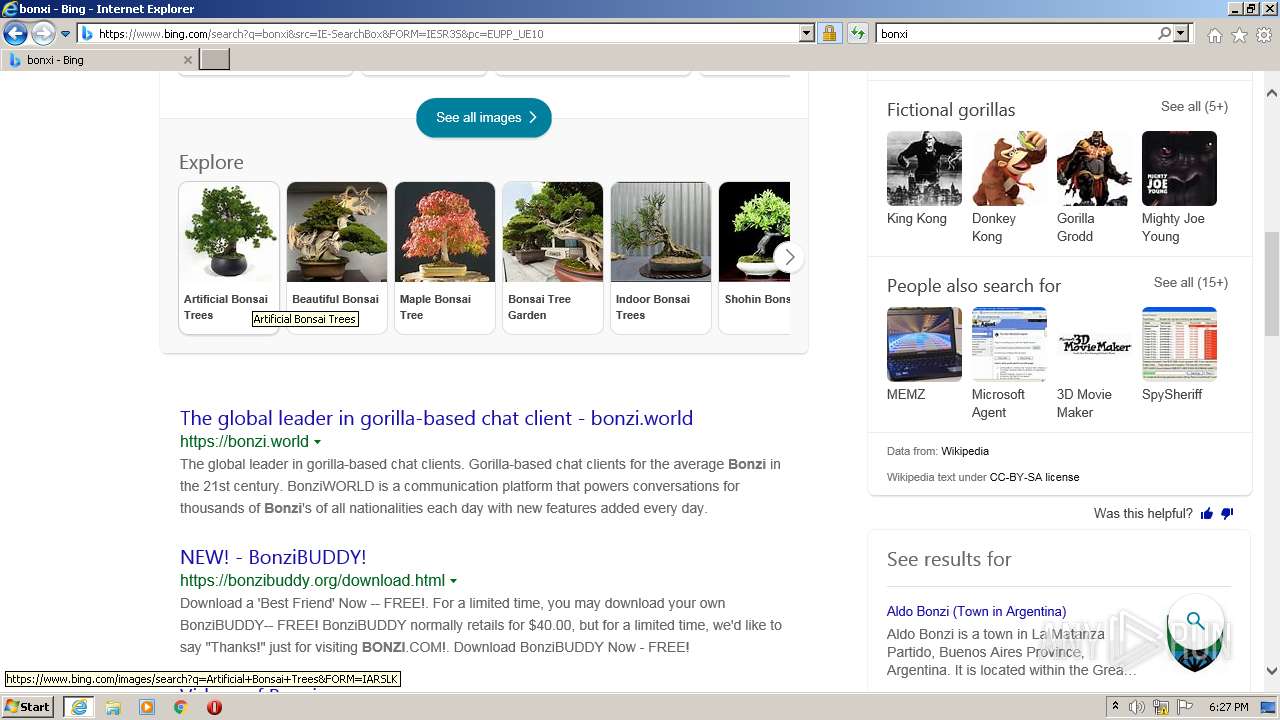Click the Internet Explorer taskbar icon
This screenshot has width=1280, height=720.
click(x=78, y=707)
